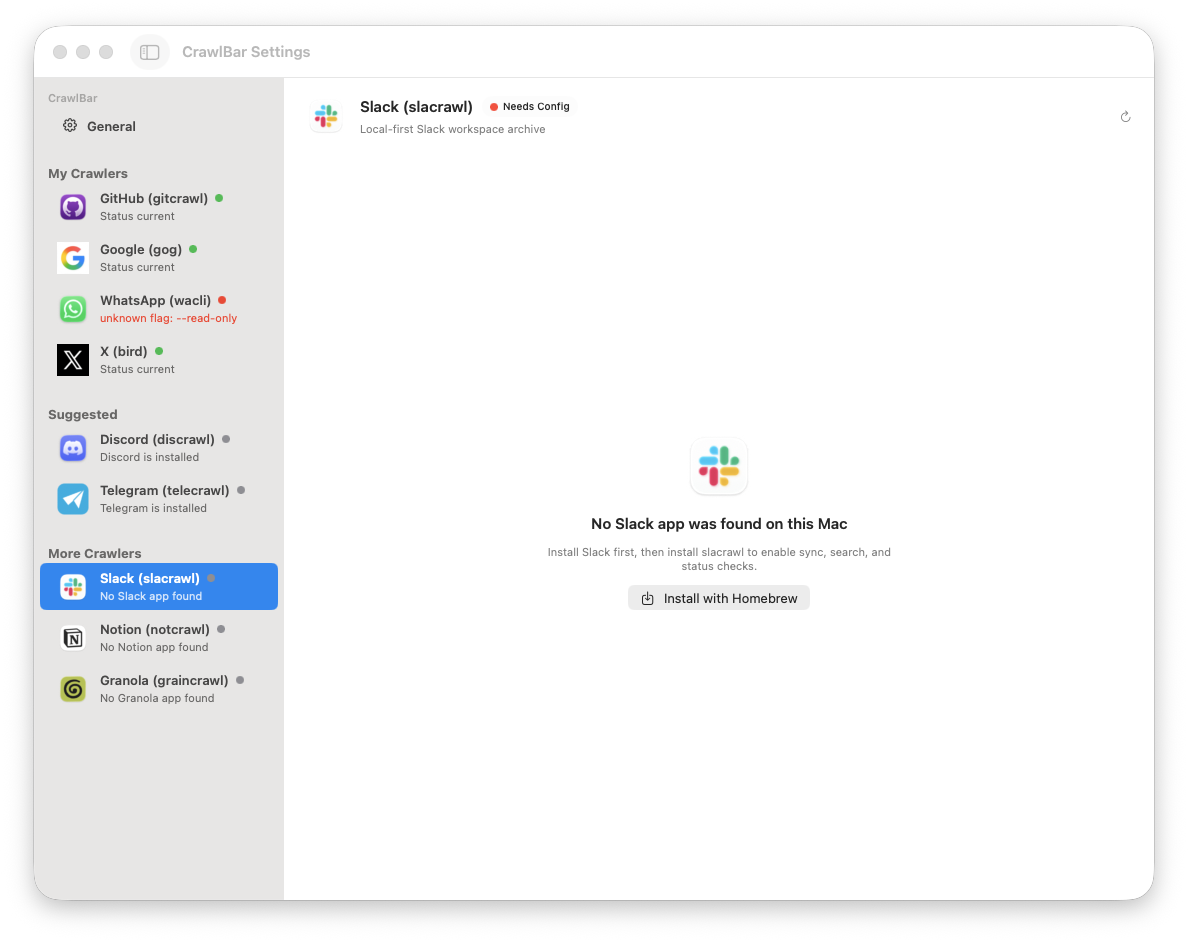
Task: Click the General gear icon
Action: pos(70,126)
